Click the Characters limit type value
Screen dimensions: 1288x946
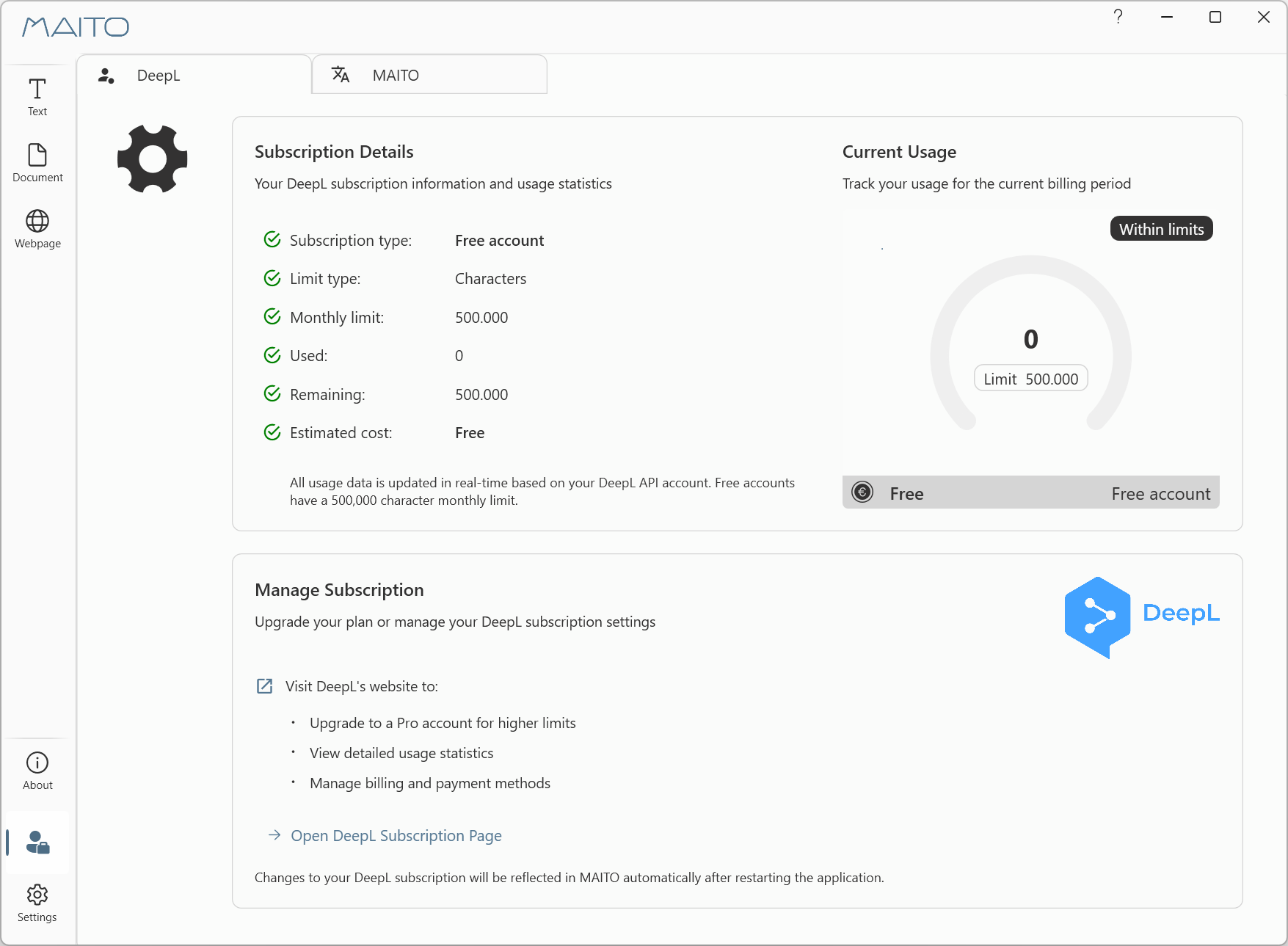pyautogui.click(x=490, y=279)
